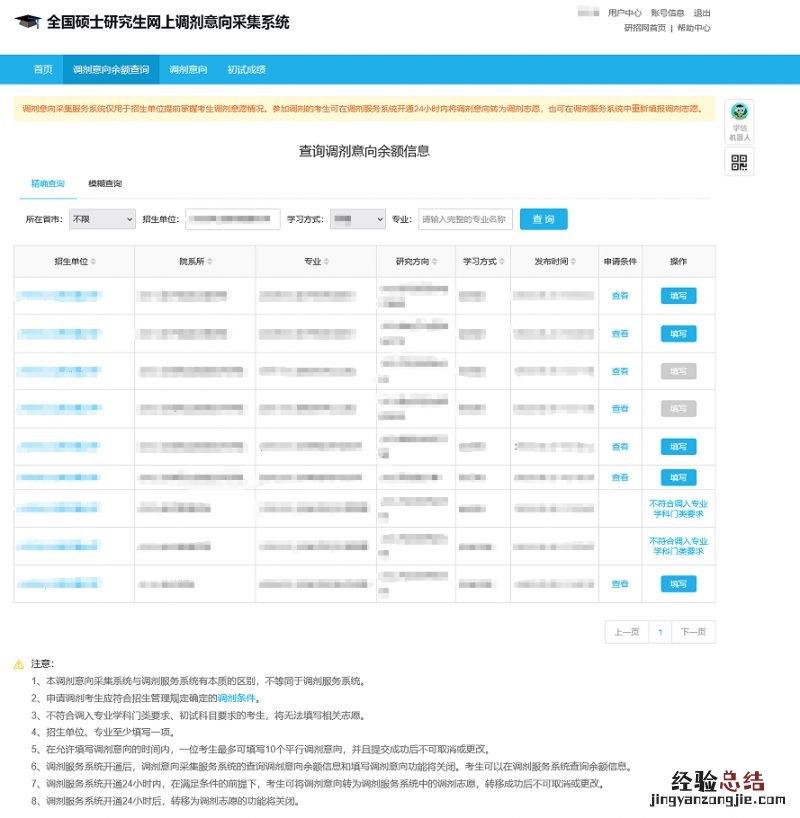
Task: Click the 专业 name input field
Action: click(x=465, y=219)
